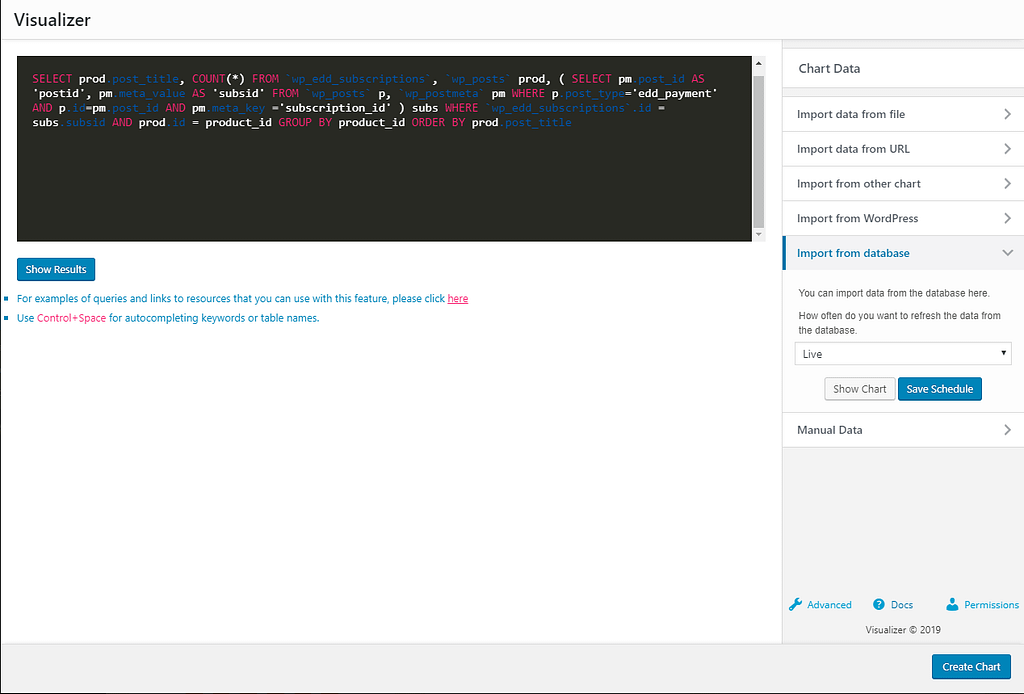Click the Show Chart button
Image resolution: width=1024 pixels, height=694 pixels.
tap(859, 389)
